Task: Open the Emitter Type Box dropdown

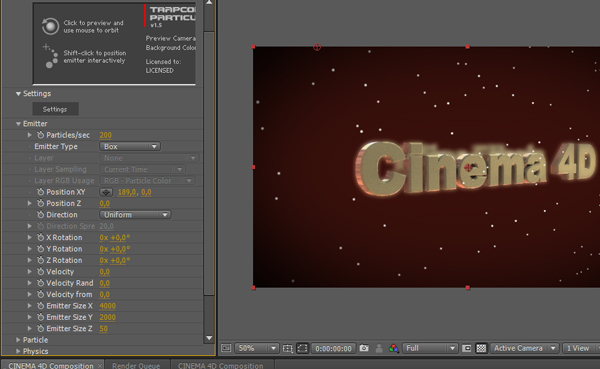Action: tap(130, 147)
